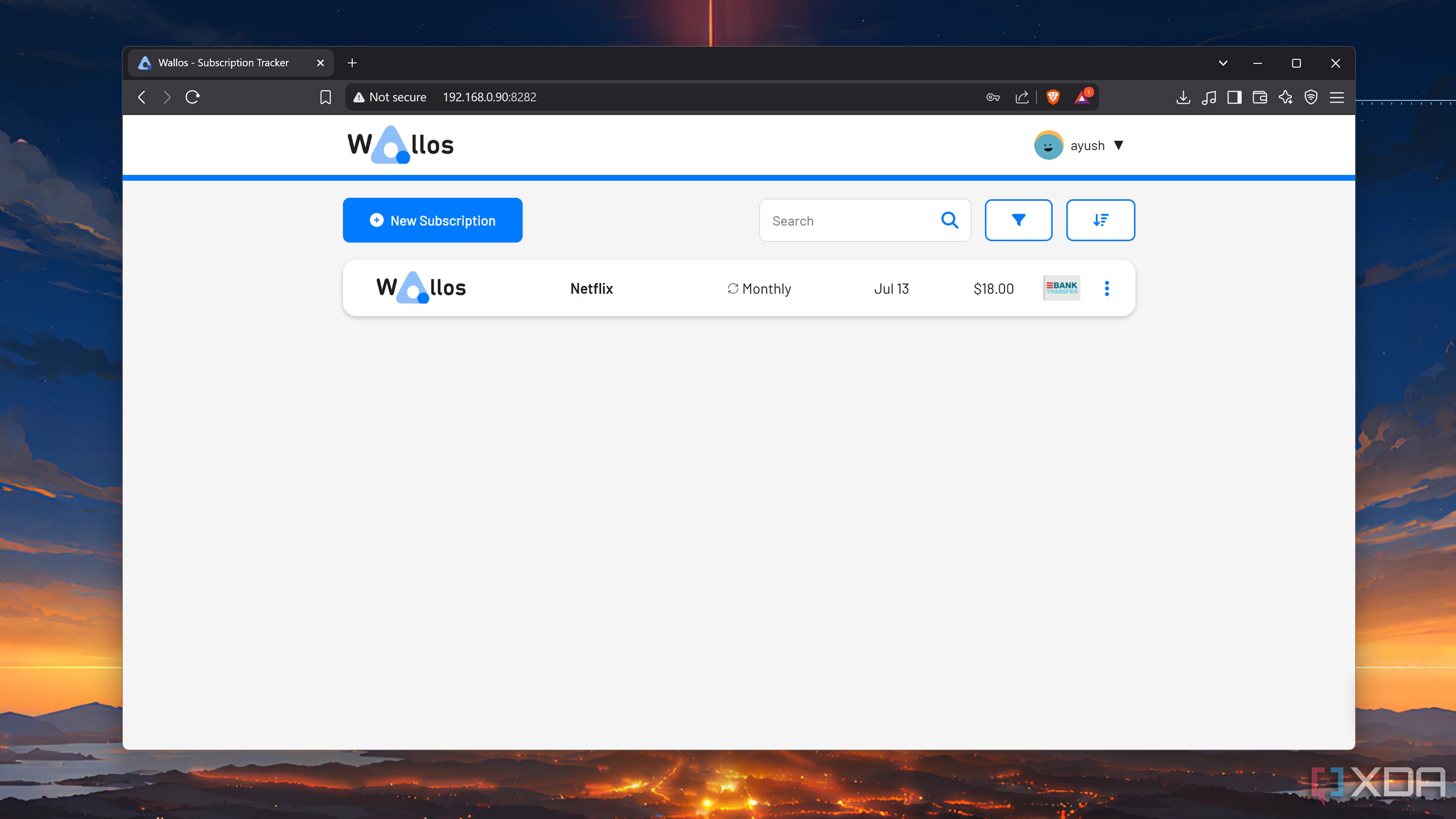Bookmark this page
The width and height of the screenshot is (1456, 819).
coord(326,97)
